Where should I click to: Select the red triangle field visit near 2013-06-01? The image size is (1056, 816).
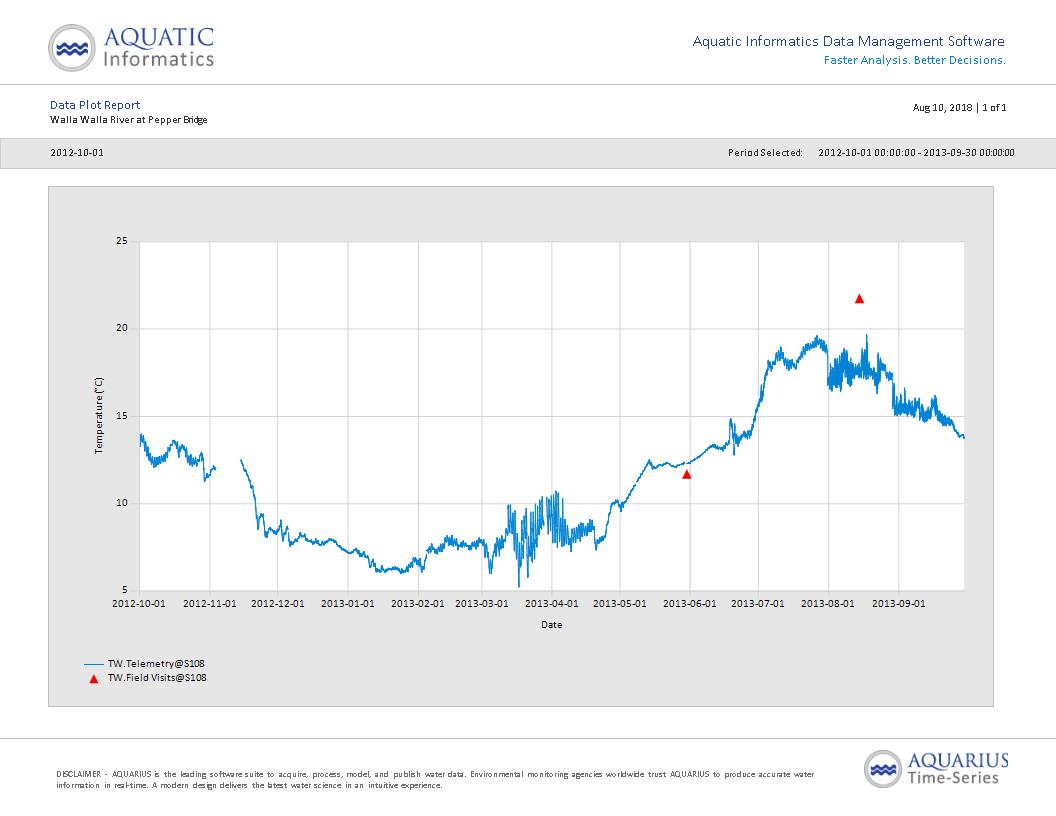686,475
